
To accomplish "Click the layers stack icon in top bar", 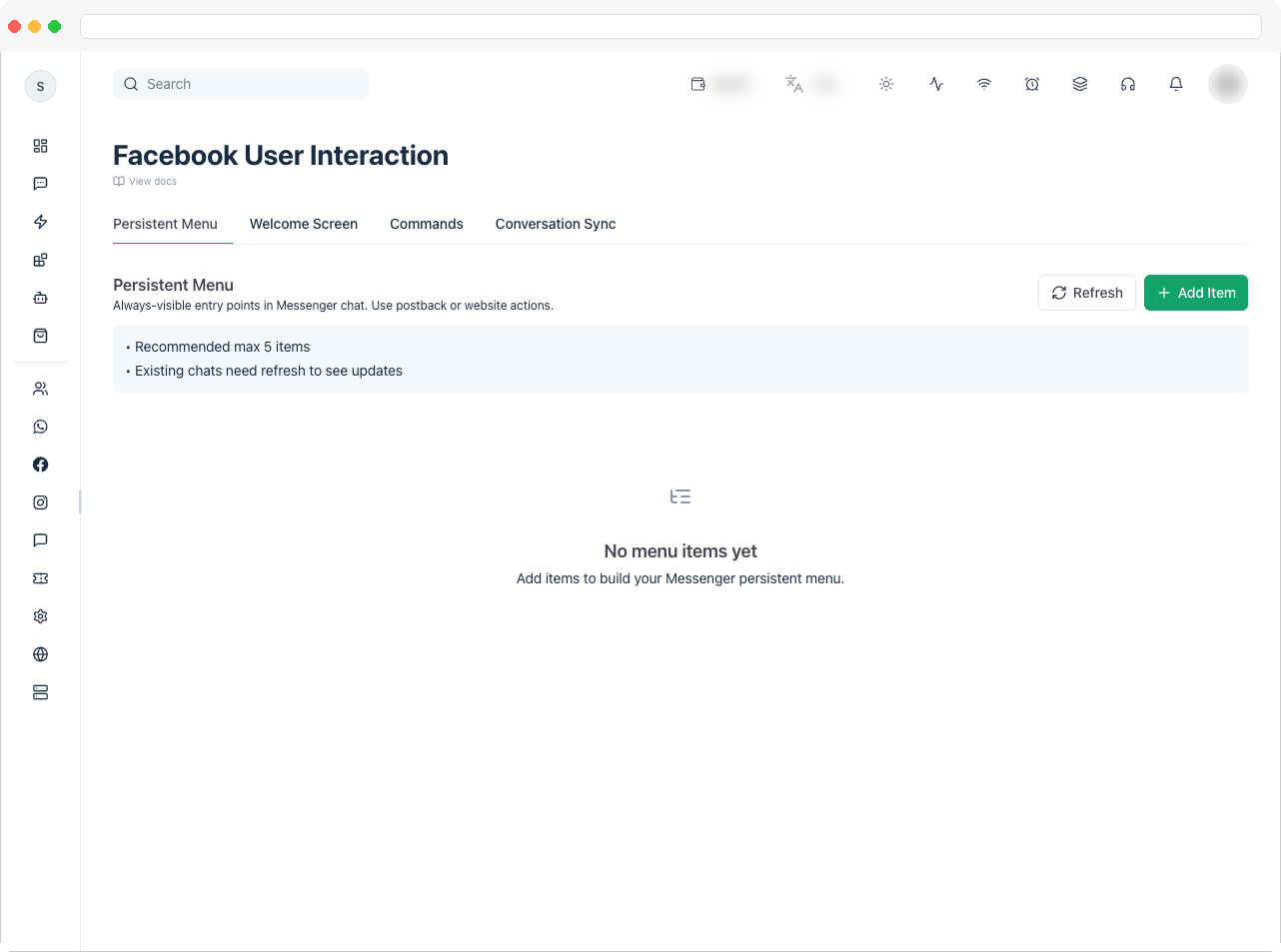I will pos(1080,84).
